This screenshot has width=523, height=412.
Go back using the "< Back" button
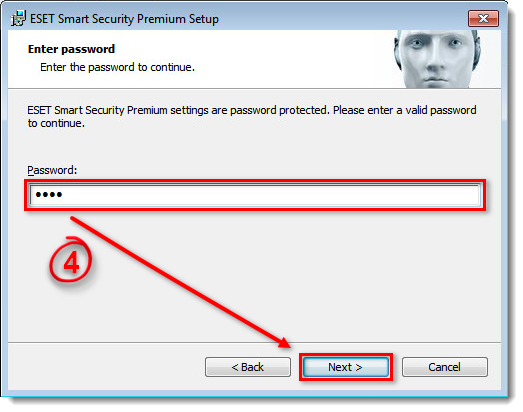click(248, 367)
